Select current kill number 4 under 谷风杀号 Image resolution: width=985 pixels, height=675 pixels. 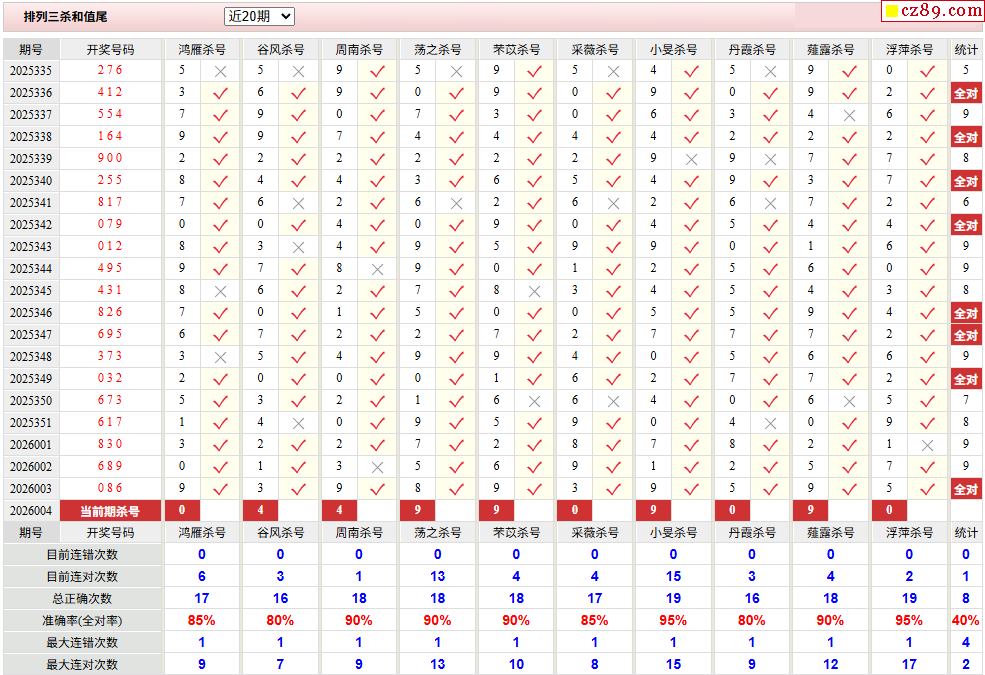[260, 510]
